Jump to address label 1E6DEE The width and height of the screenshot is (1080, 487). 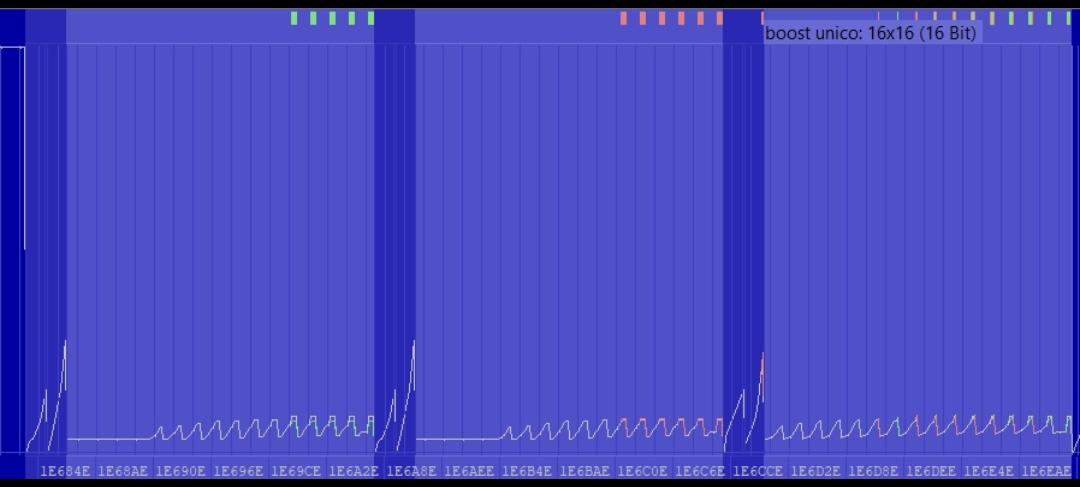tap(931, 471)
